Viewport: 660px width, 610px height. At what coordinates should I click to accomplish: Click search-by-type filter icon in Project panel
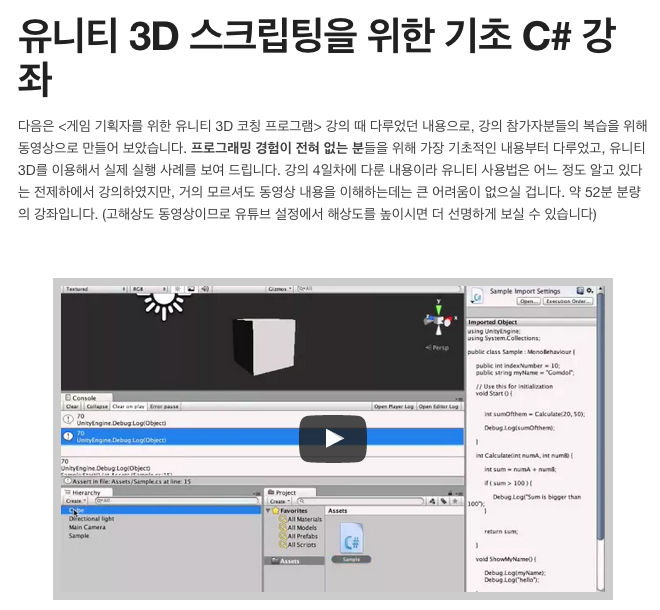point(433,501)
